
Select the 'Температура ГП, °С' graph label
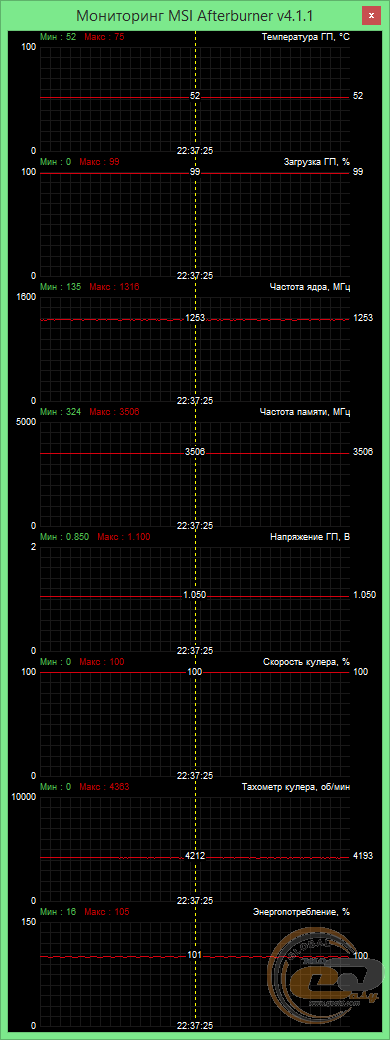[306, 36]
